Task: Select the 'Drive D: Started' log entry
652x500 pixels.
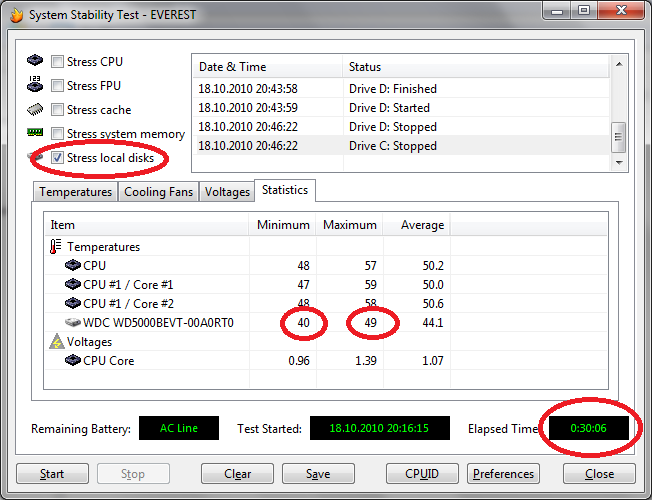Action: (401, 108)
